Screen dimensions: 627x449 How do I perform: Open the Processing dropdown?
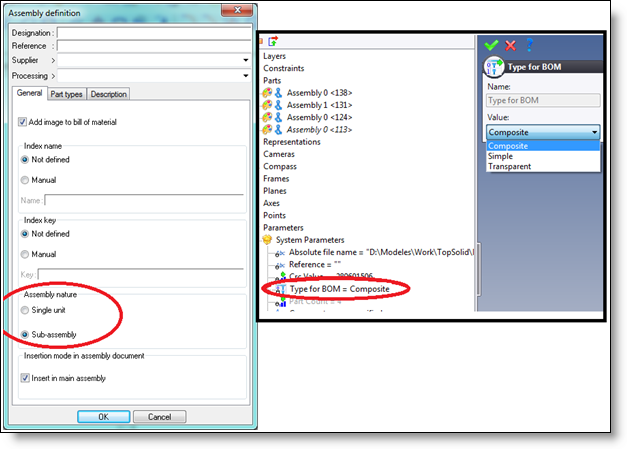pyautogui.click(x=245, y=75)
